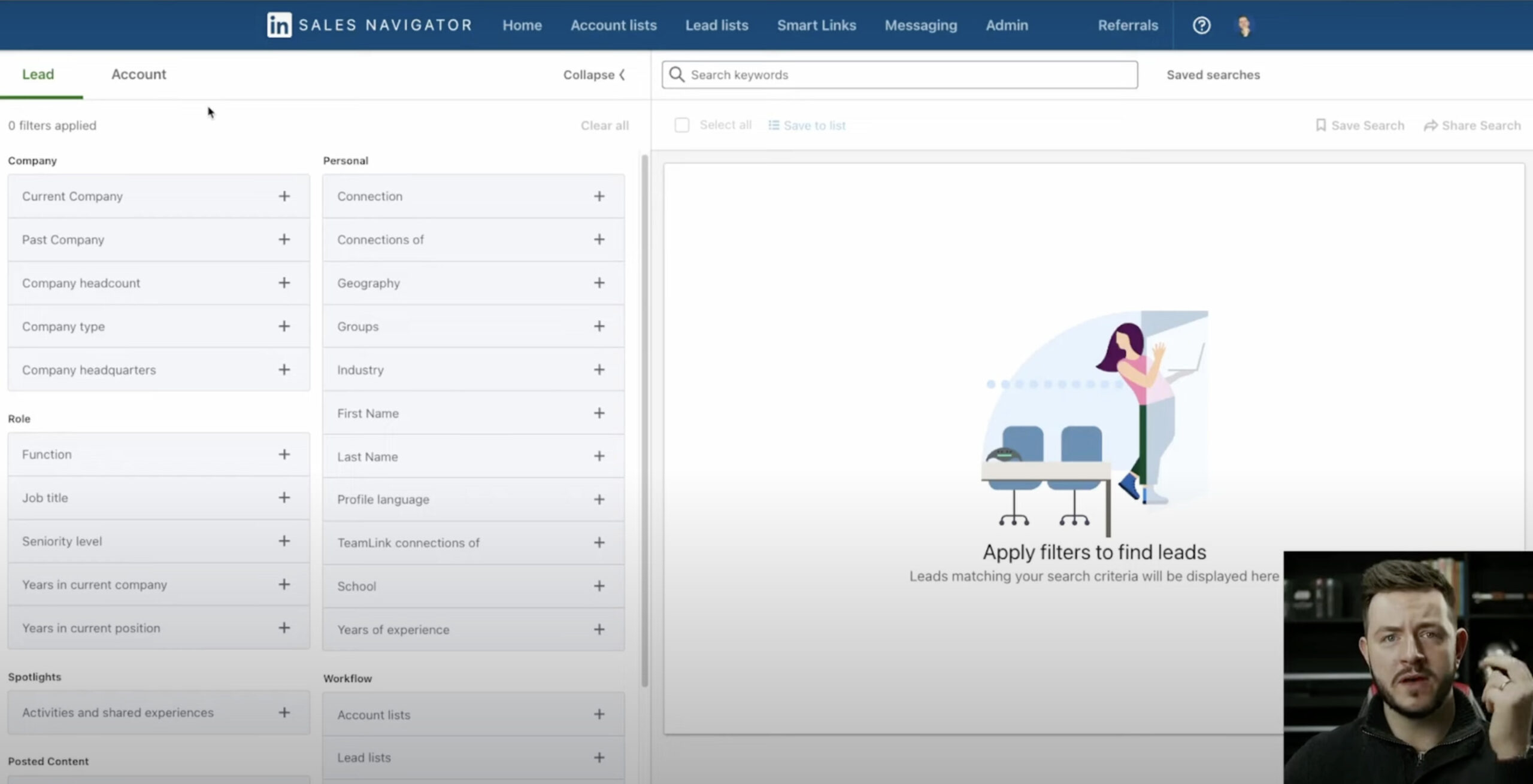Open Admin in navigation bar
The width and height of the screenshot is (1533, 784).
pyautogui.click(x=1007, y=25)
